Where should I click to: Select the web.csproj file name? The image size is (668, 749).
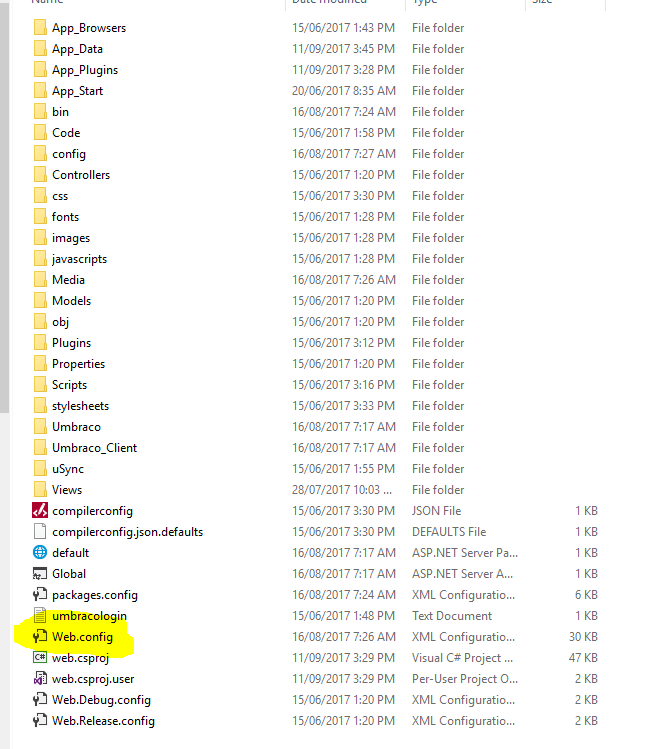coord(80,658)
